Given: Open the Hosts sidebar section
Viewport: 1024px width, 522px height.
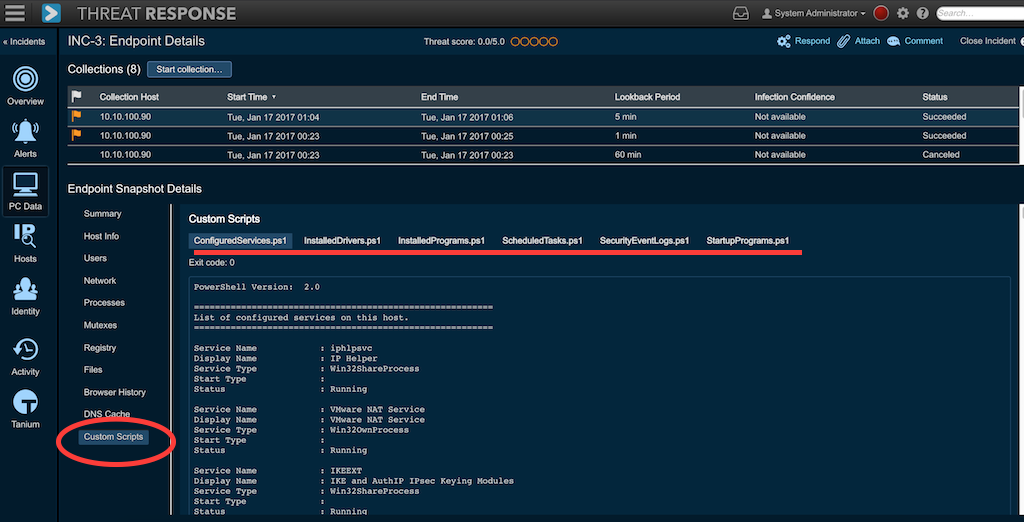Looking at the screenshot, I should 25,244.
